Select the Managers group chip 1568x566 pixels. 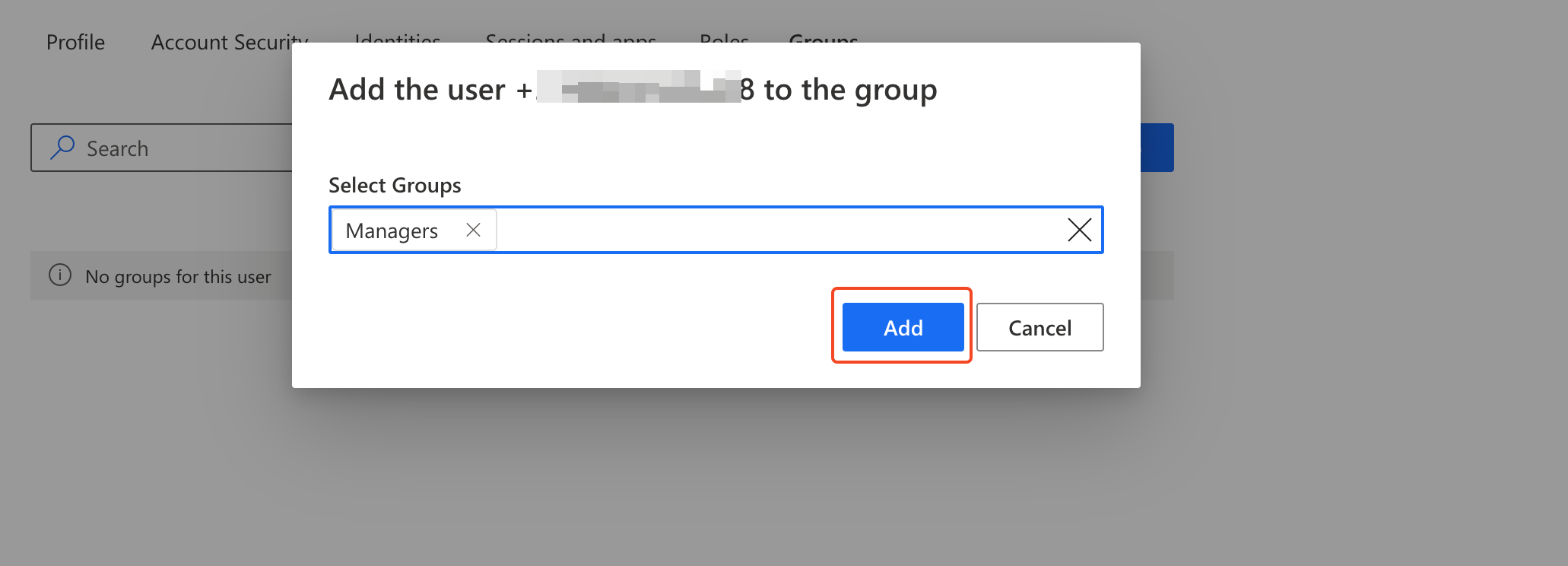click(x=392, y=231)
